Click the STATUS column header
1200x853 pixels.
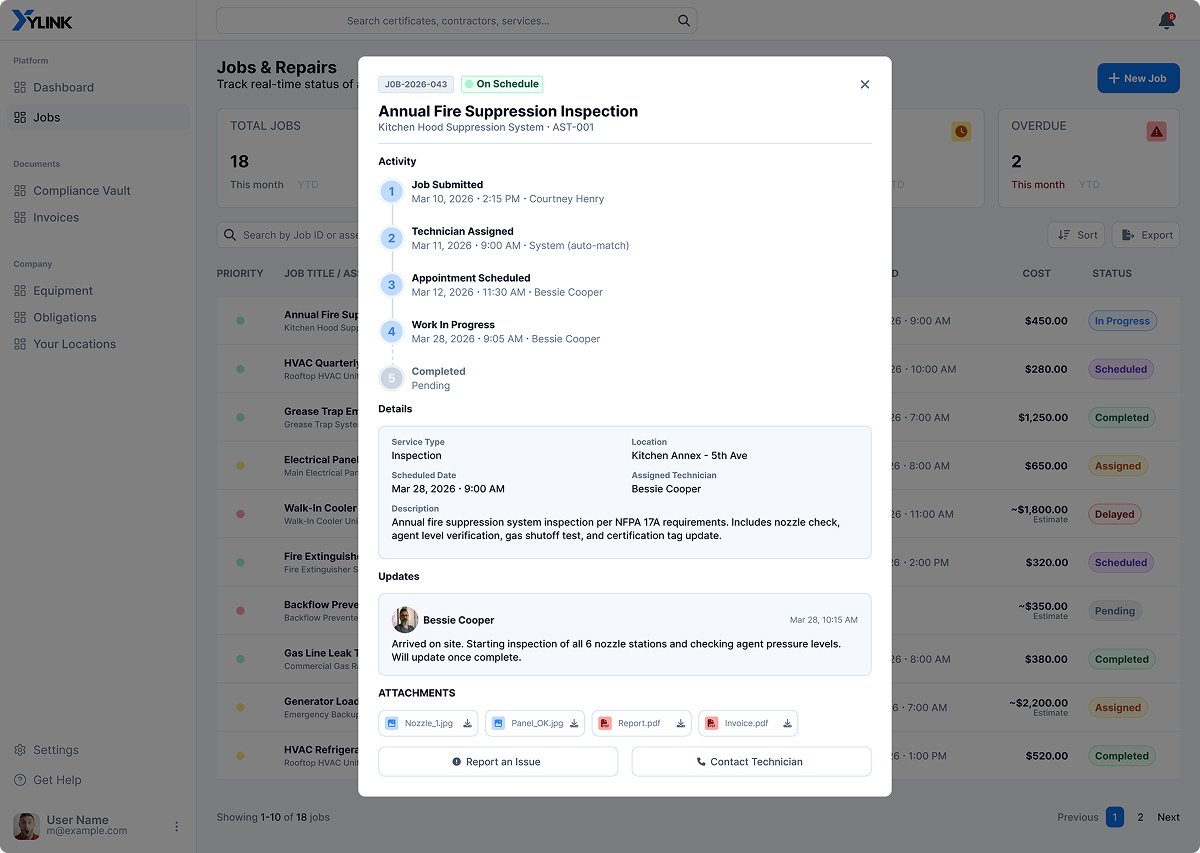1112,273
